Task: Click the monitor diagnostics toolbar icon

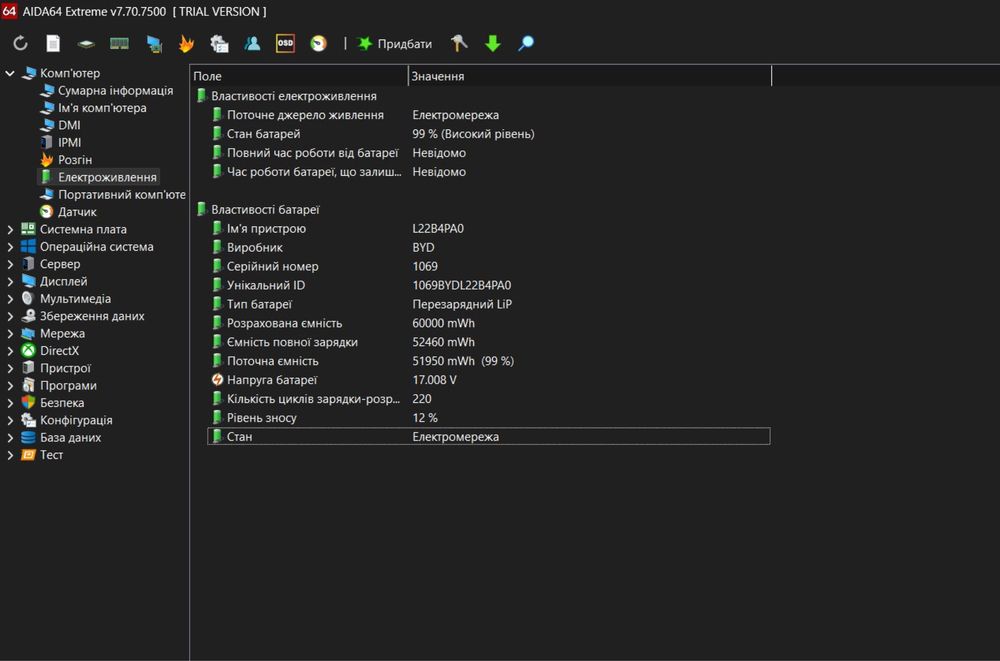Action: (154, 43)
